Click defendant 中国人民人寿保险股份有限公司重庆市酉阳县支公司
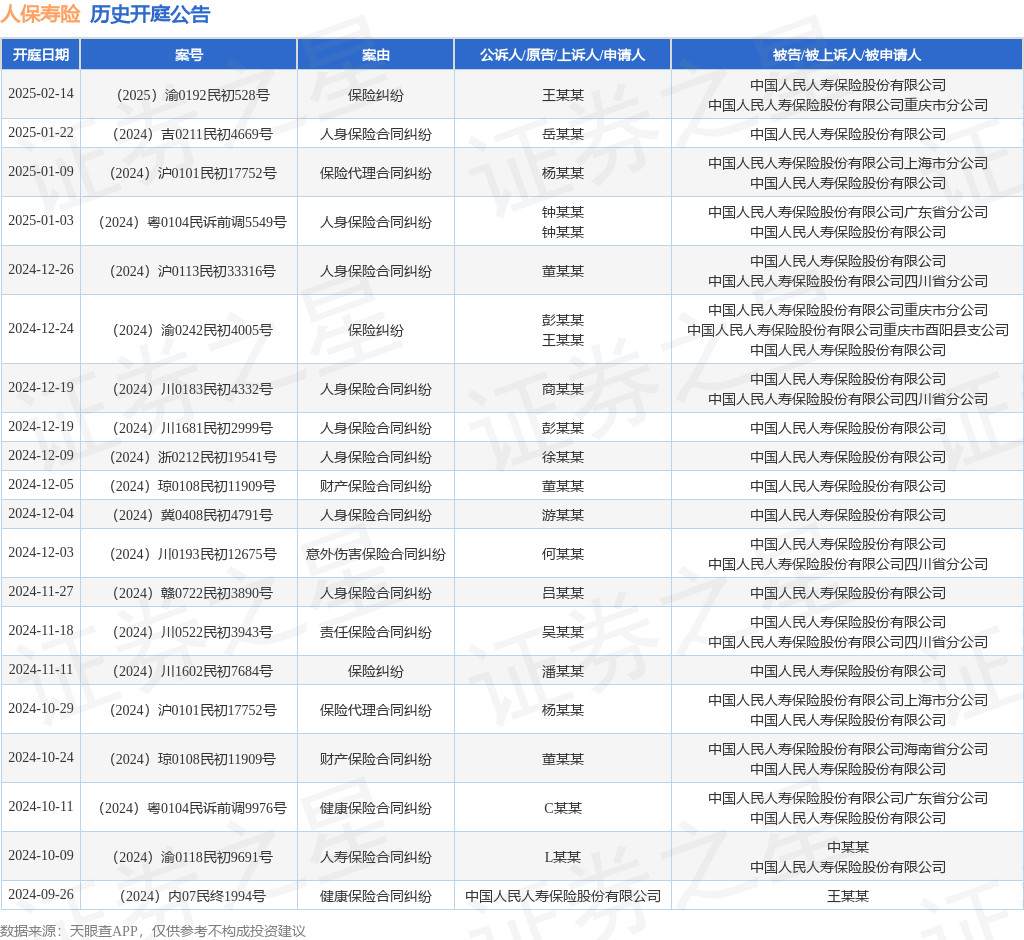This screenshot has height=940, width=1024. coord(848,331)
